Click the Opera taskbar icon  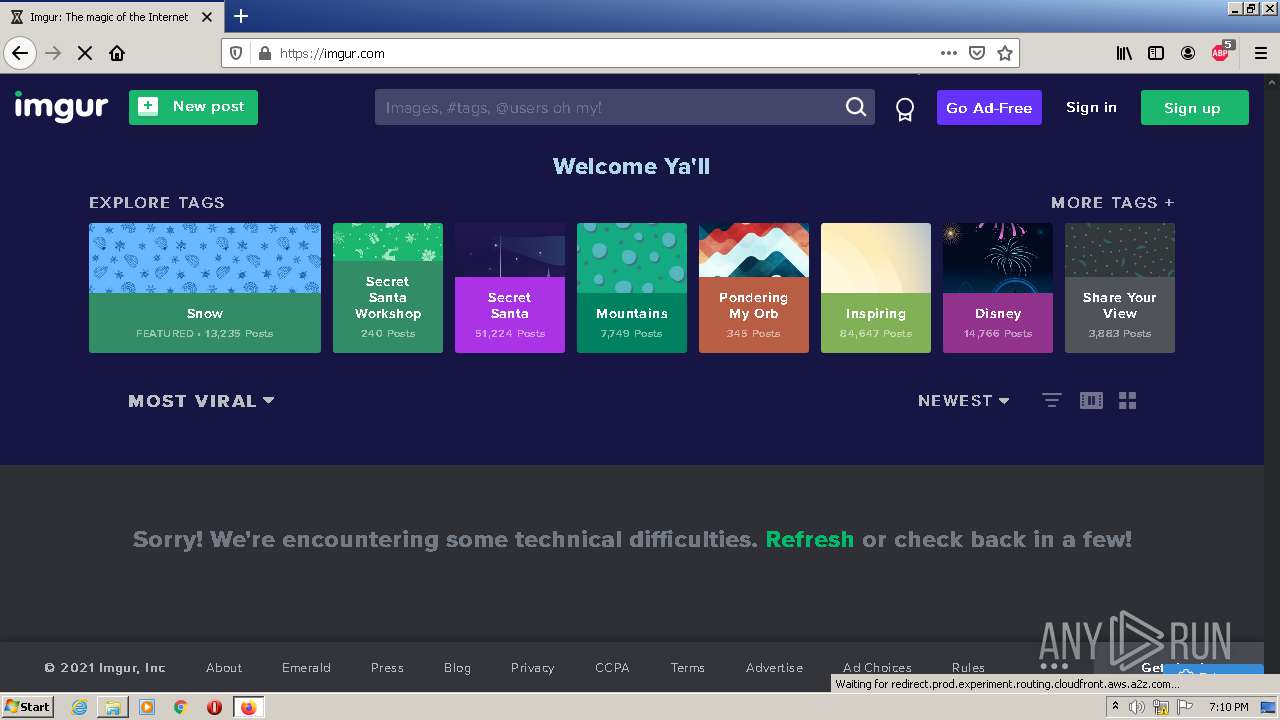tap(214, 707)
